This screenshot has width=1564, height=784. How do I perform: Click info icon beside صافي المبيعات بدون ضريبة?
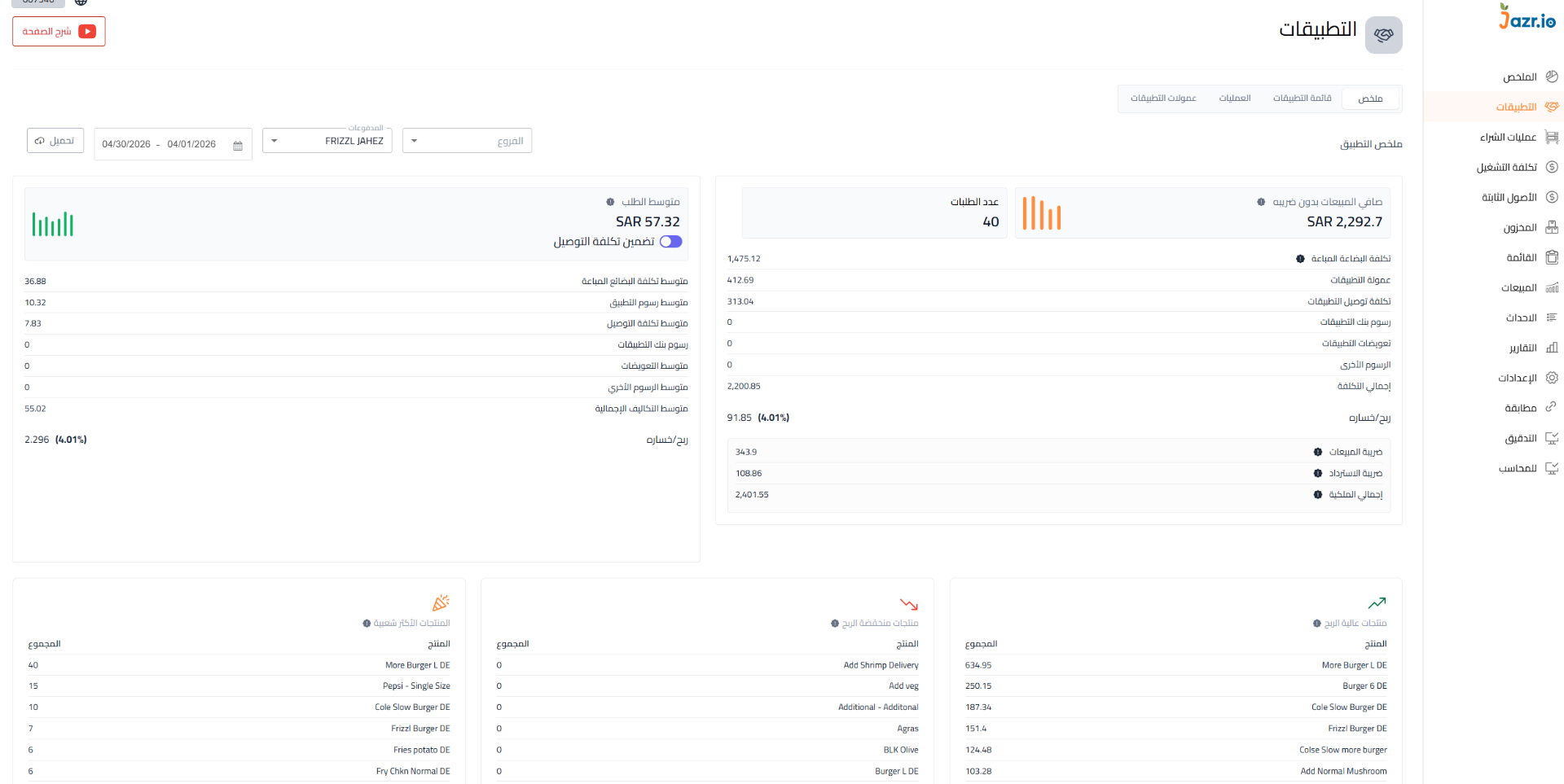point(1261,202)
